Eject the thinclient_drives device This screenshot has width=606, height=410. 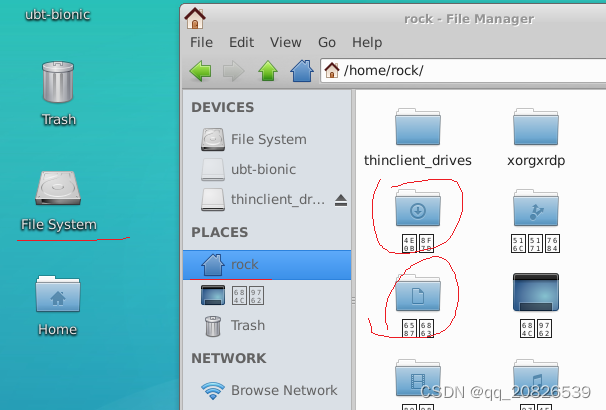tap(341, 200)
